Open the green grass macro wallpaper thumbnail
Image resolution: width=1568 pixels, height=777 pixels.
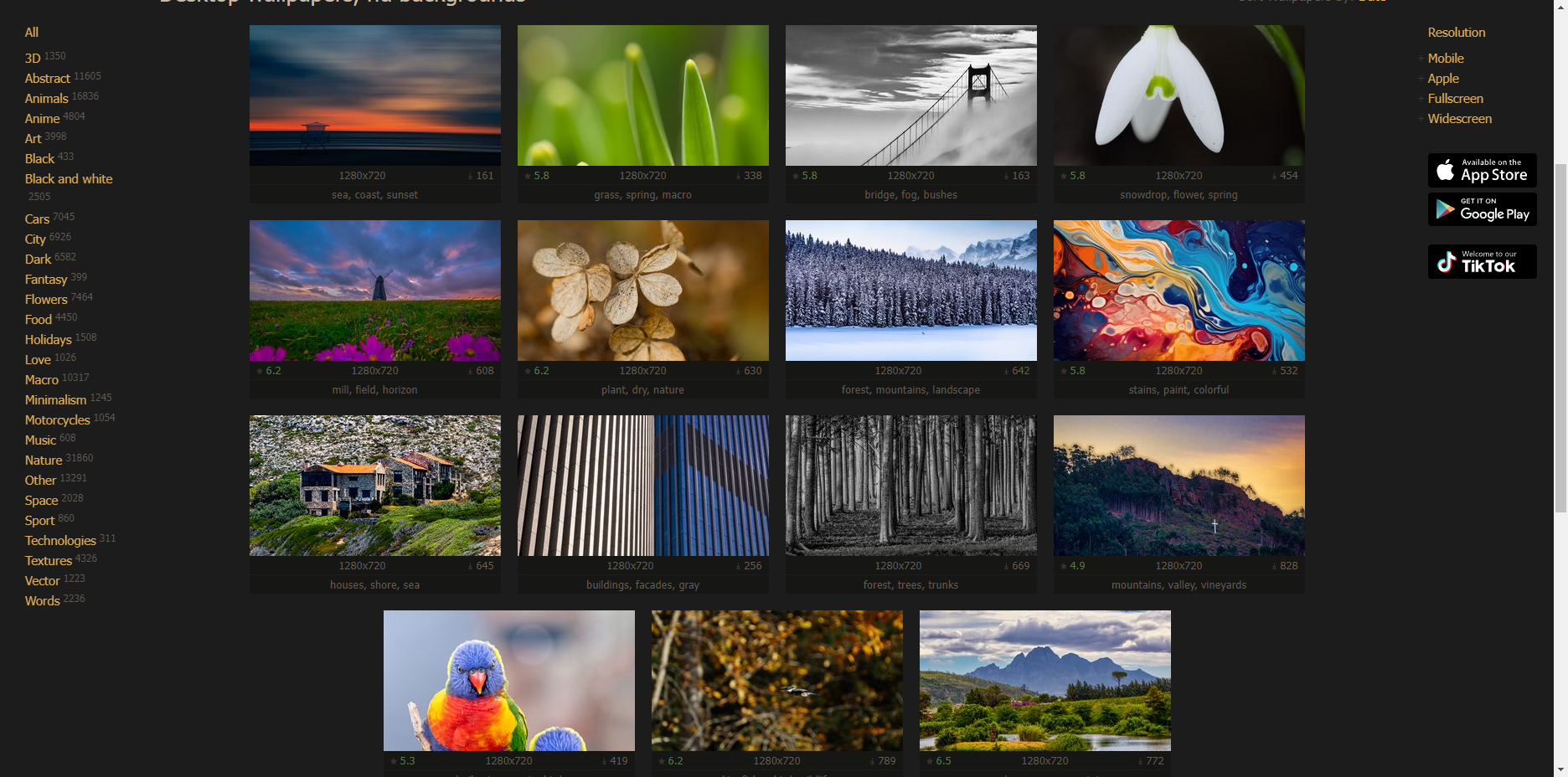pyautogui.click(x=643, y=95)
